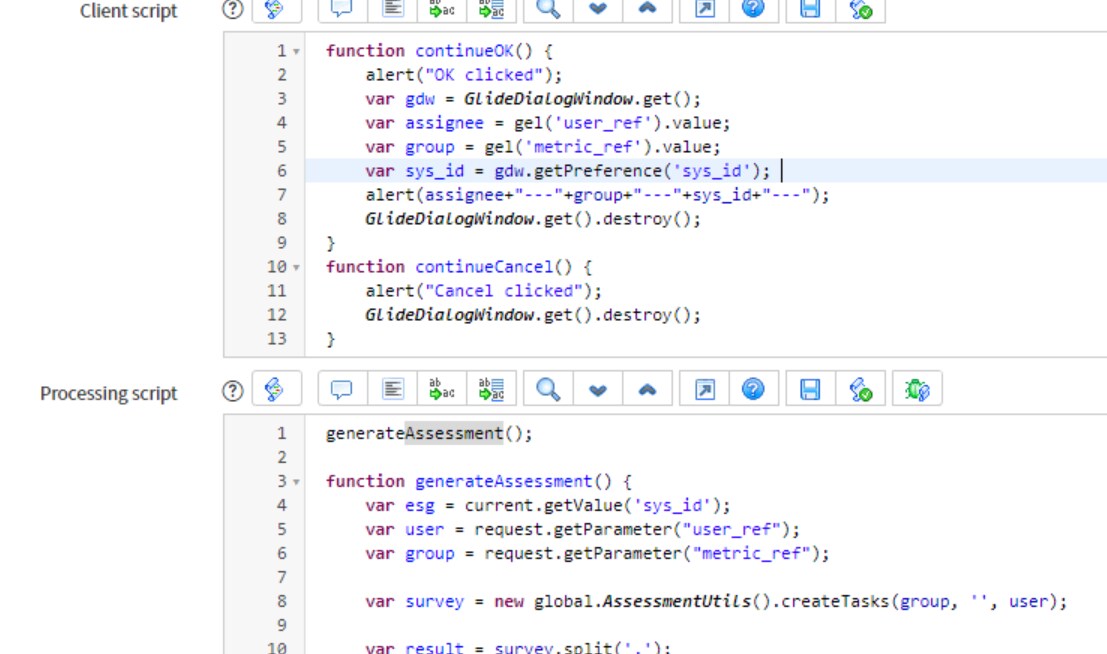
Task: Collapse the generateAssessment function fold arrow
Action: pyautogui.click(x=297, y=482)
